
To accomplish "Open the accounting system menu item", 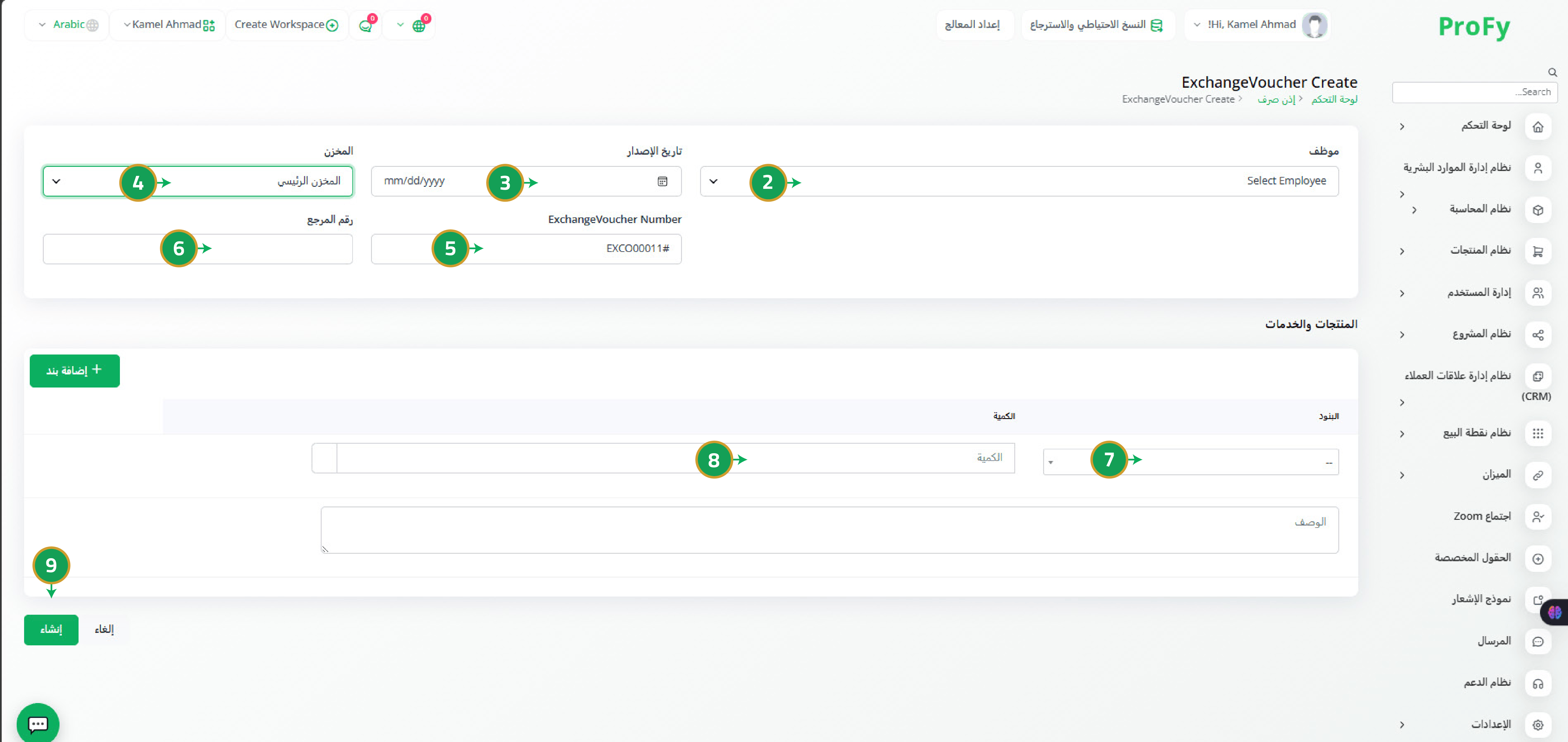I will pyautogui.click(x=1480, y=209).
